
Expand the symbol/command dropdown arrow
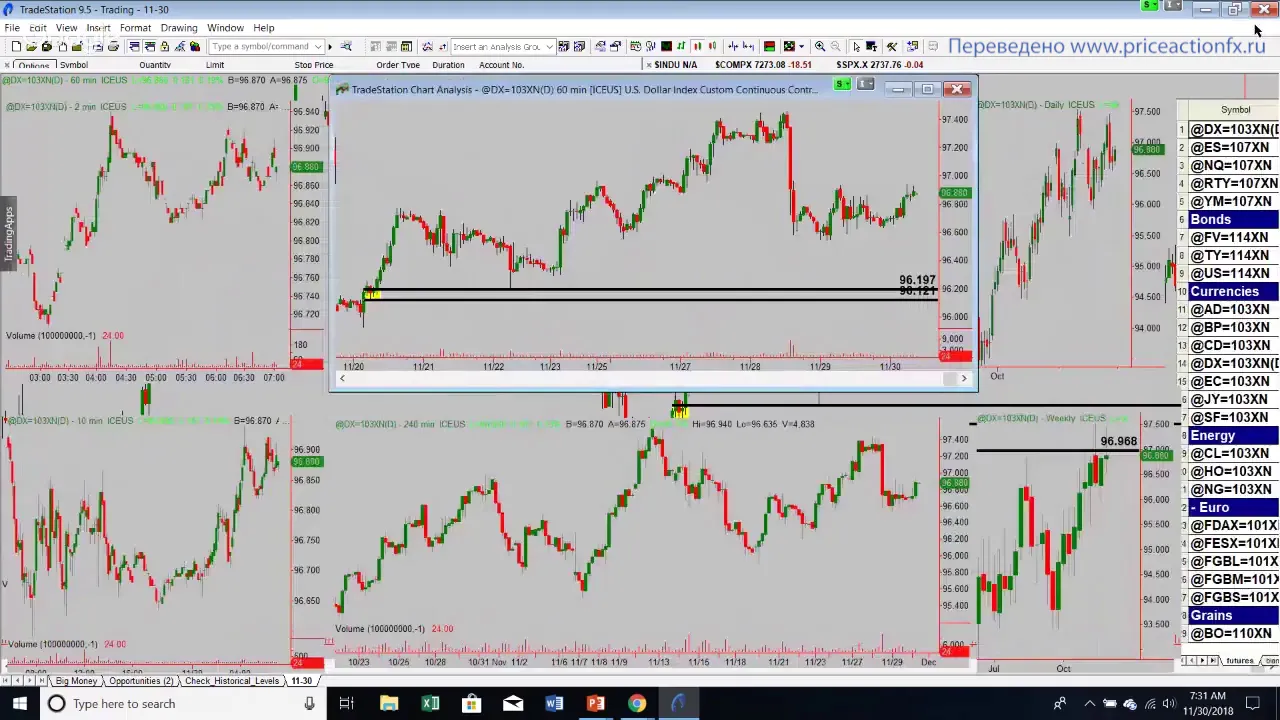(x=318, y=47)
